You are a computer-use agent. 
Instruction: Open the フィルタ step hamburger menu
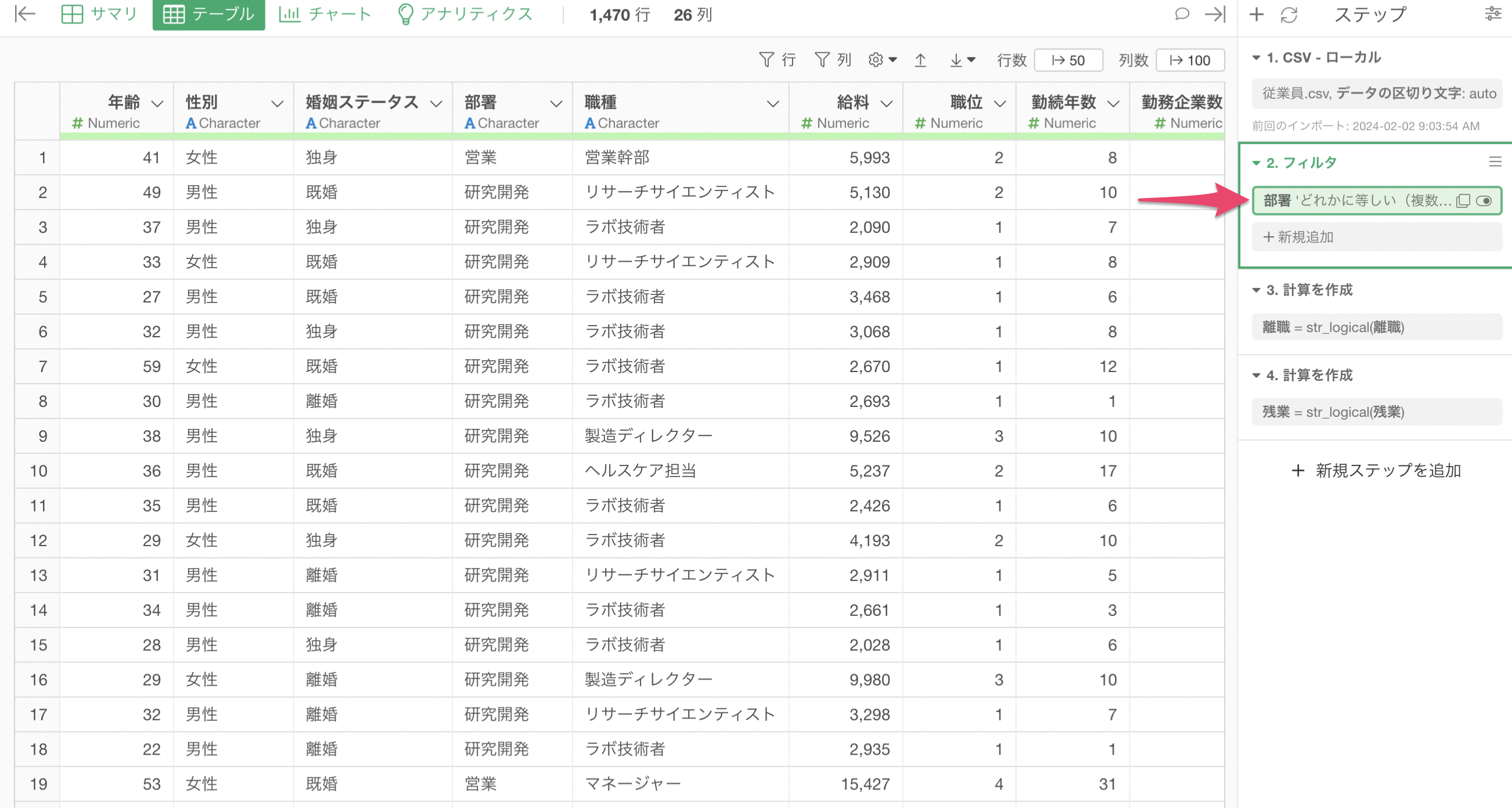[1495, 162]
